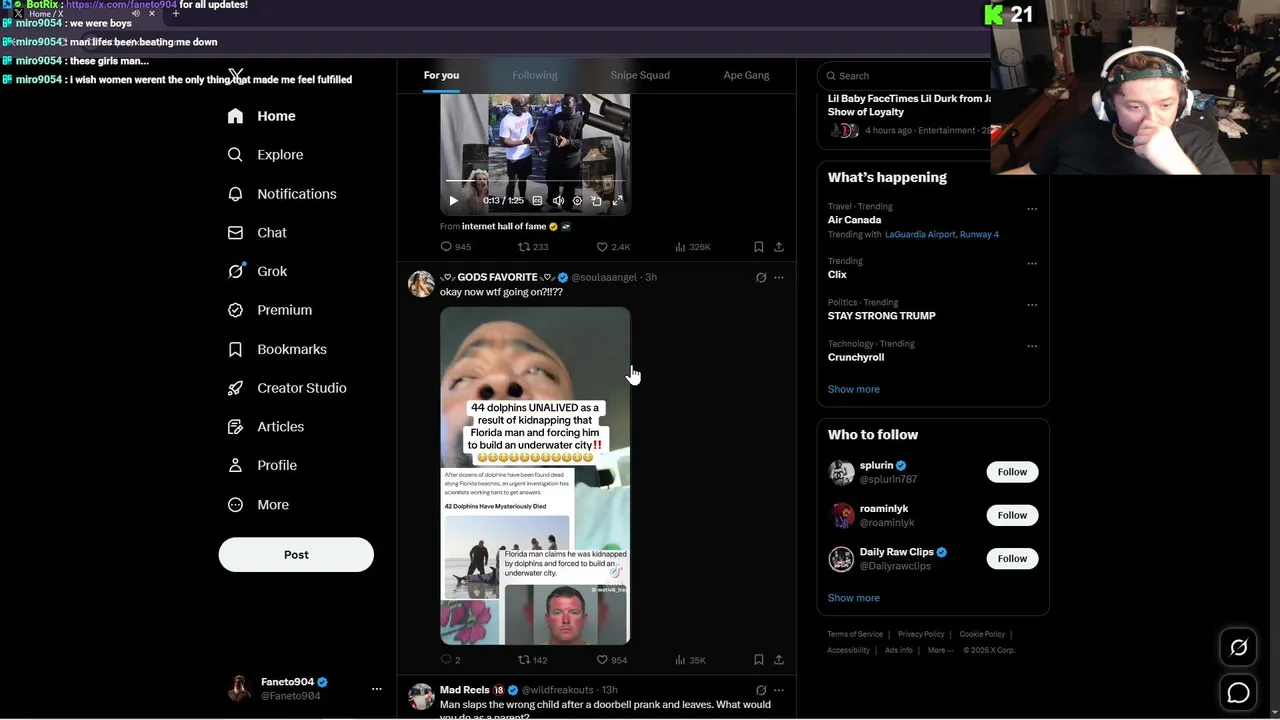
Task: Click the Post button
Action: 296,555
